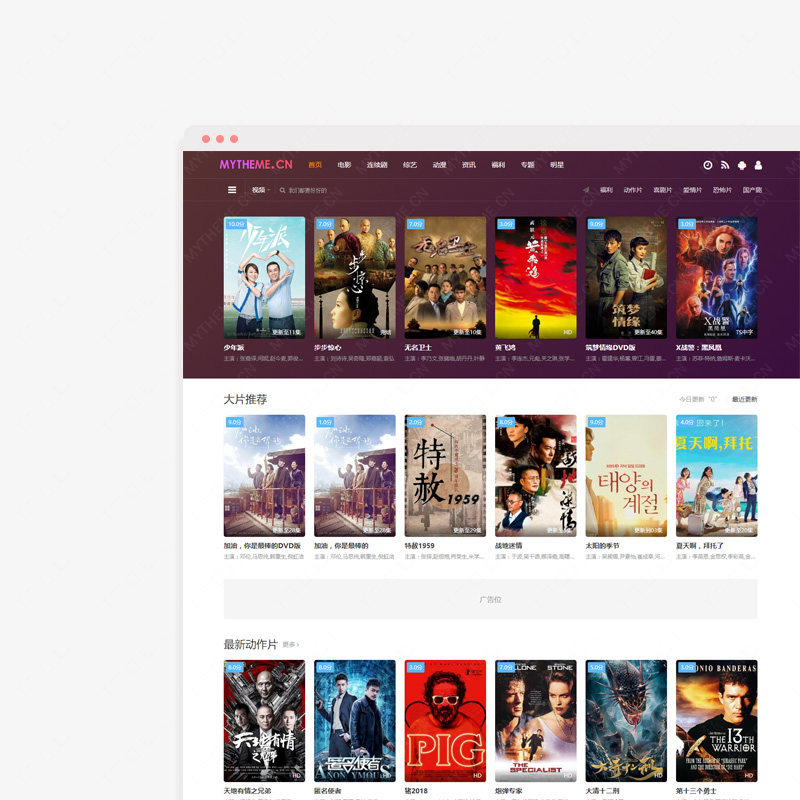This screenshot has width=800, height=800.
Task: Open the 国产剧 category link
Action: [x=752, y=190]
